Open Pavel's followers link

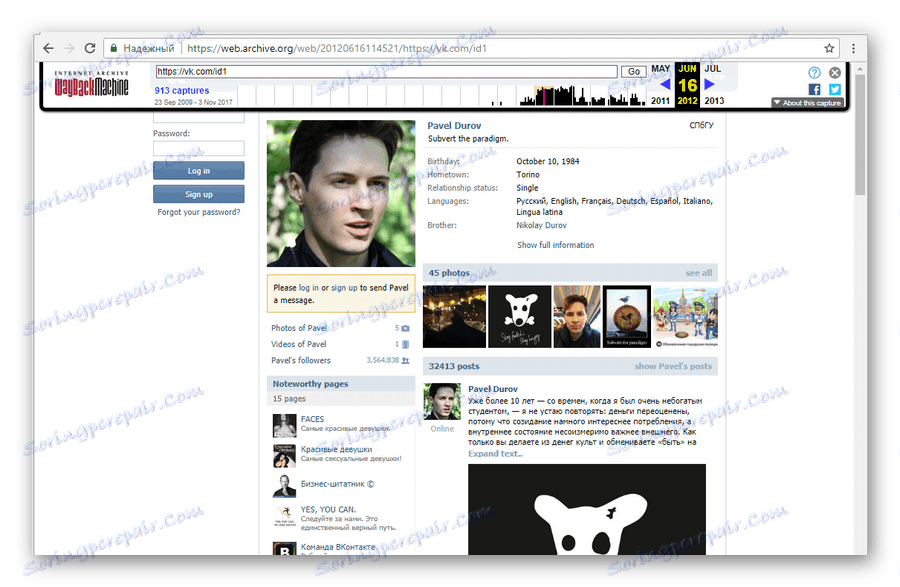point(301,360)
